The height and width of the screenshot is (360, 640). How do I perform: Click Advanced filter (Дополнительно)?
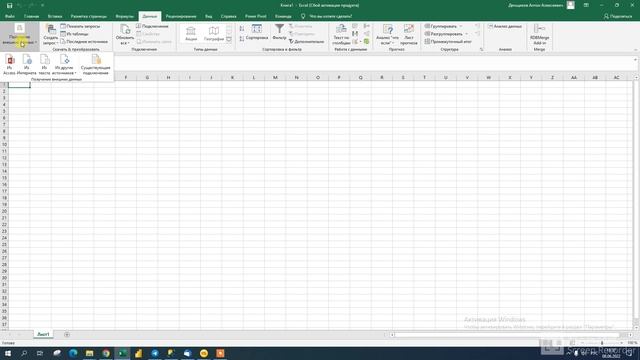pos(307,42)
